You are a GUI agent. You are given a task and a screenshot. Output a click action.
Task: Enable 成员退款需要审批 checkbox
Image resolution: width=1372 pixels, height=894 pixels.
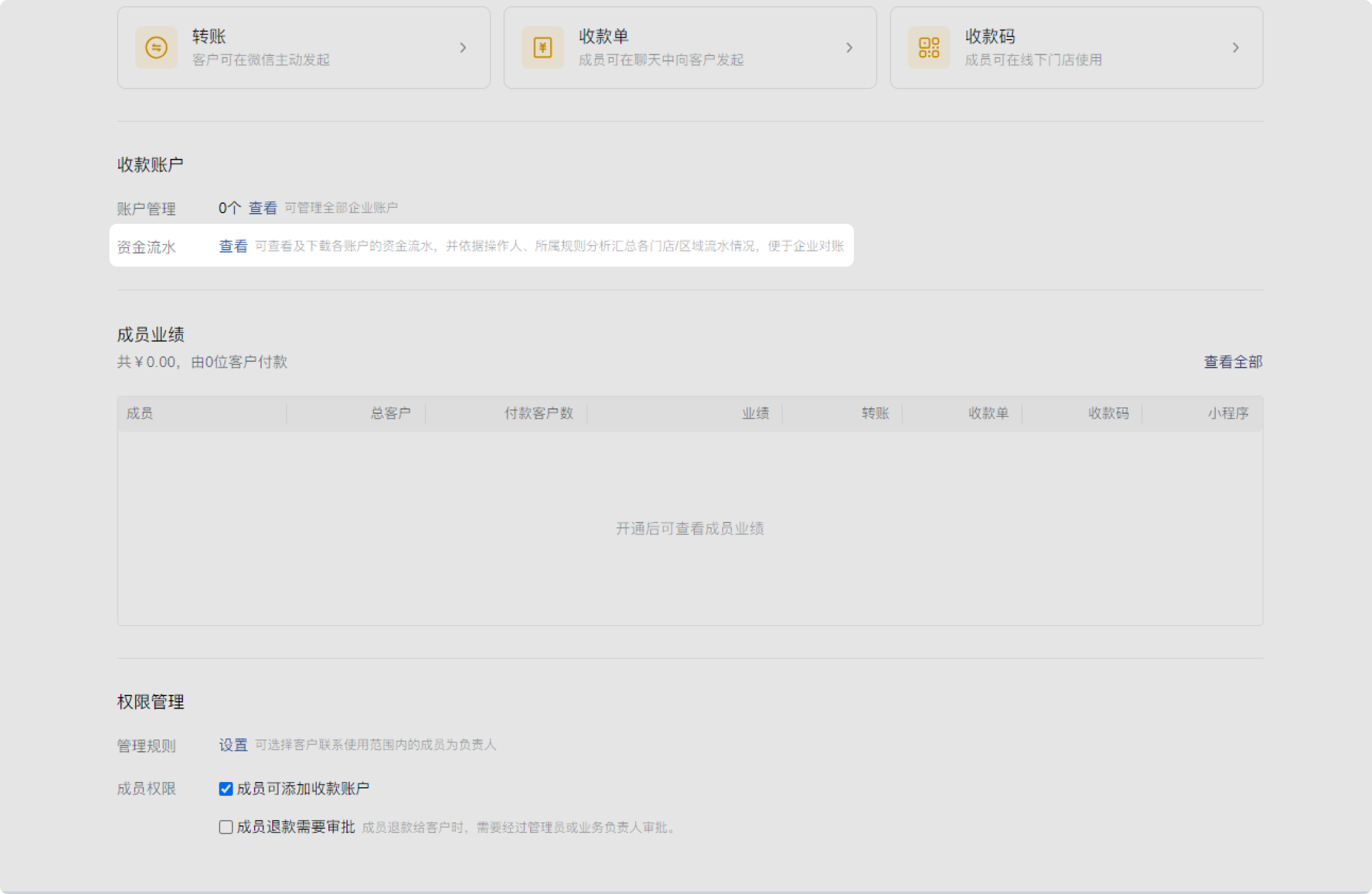point(226,827)
